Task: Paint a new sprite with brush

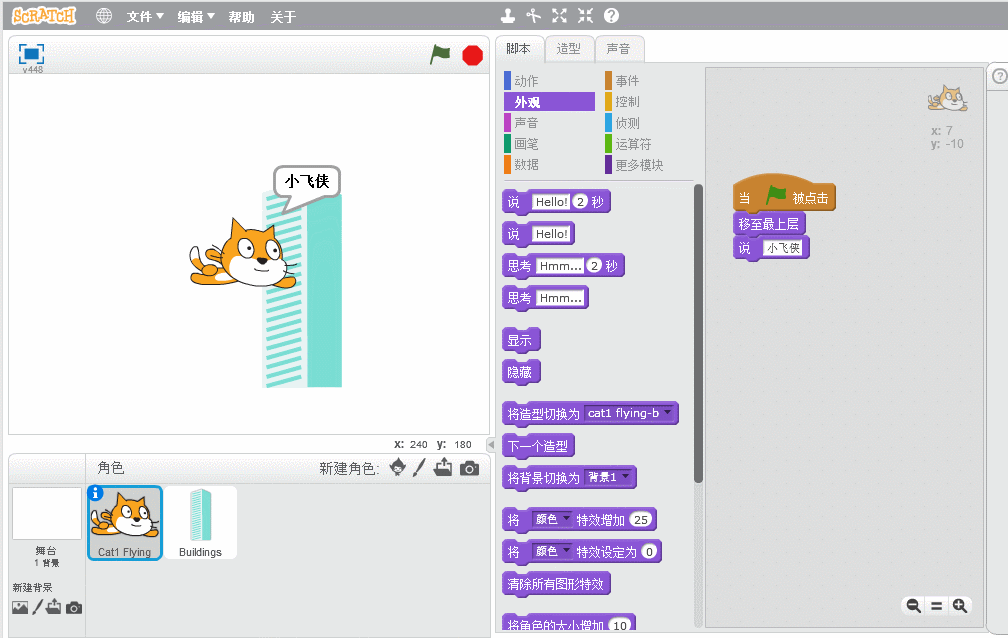Action: point(419,468)
